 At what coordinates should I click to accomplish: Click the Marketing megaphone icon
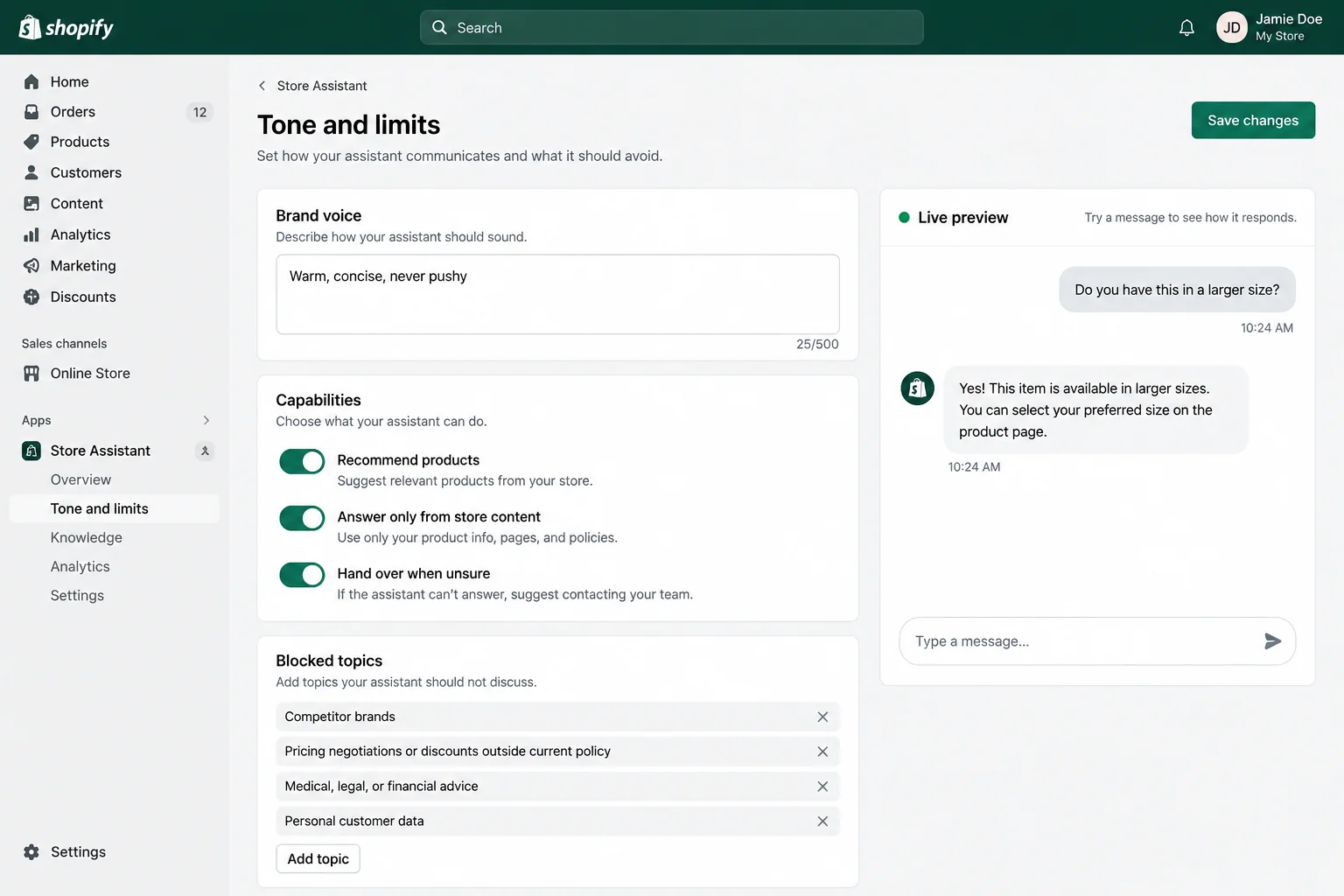31,265
